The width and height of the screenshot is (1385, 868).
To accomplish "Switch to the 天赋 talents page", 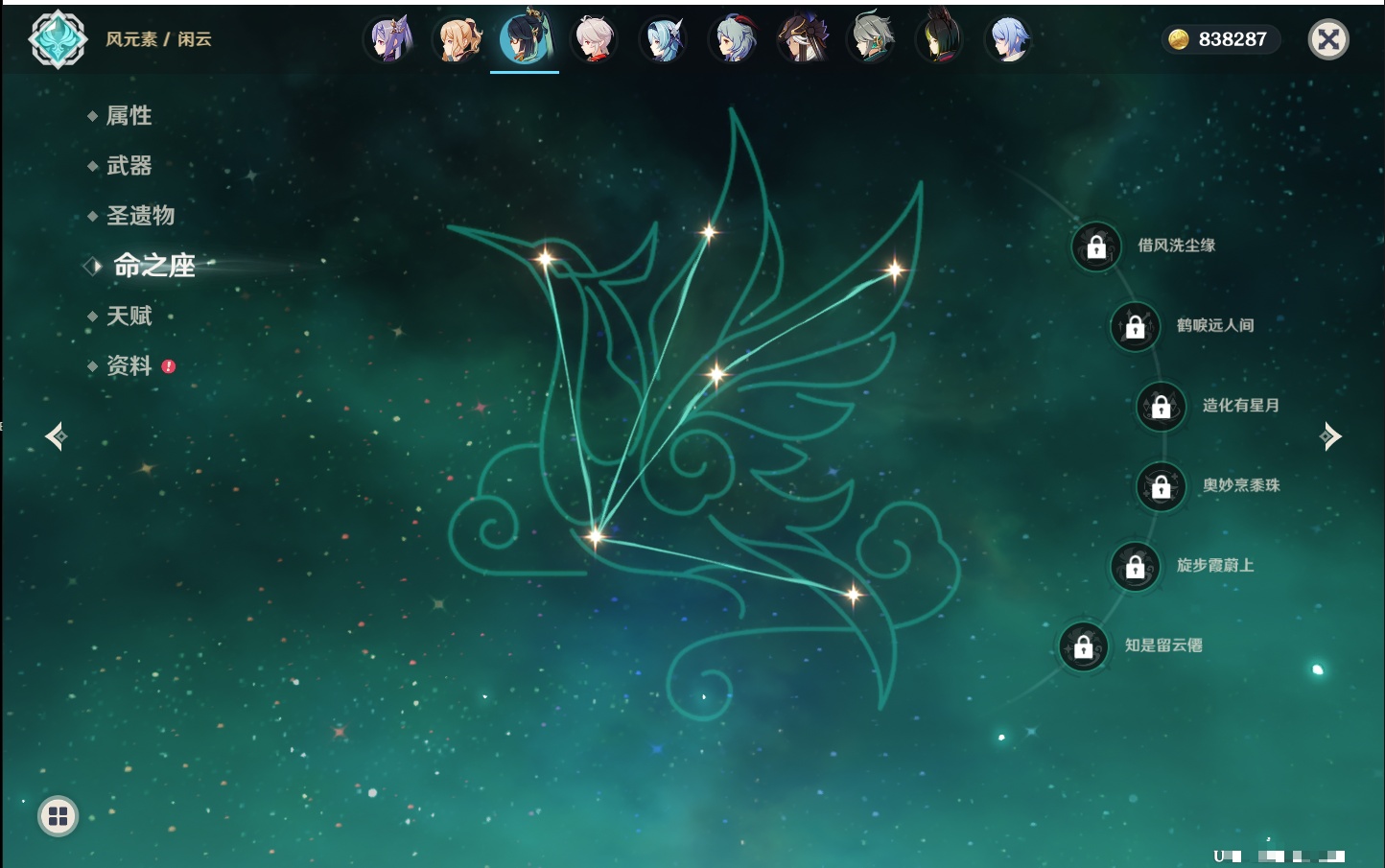I will [129, 316].
